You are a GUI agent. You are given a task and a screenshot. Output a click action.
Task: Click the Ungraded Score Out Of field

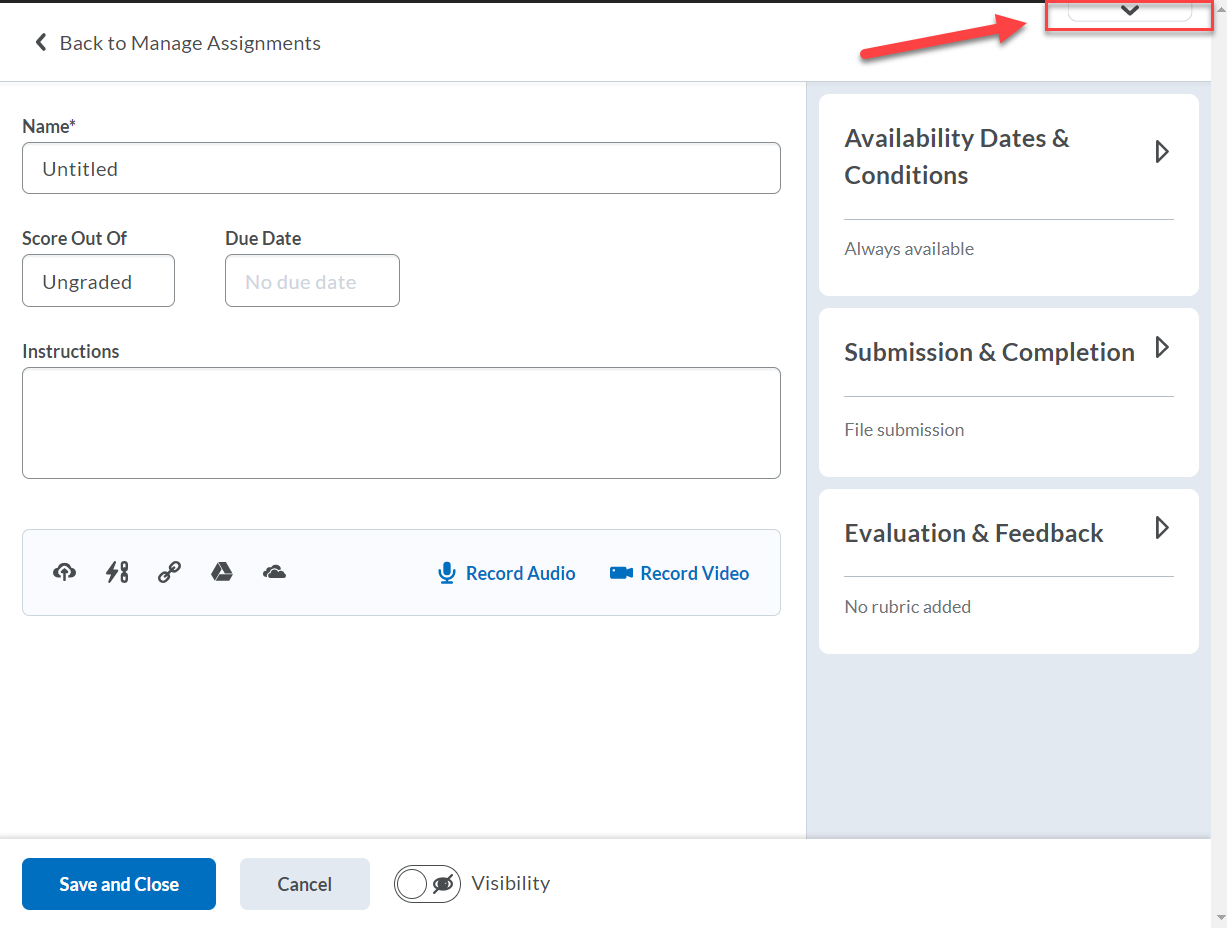pos(97,280)
